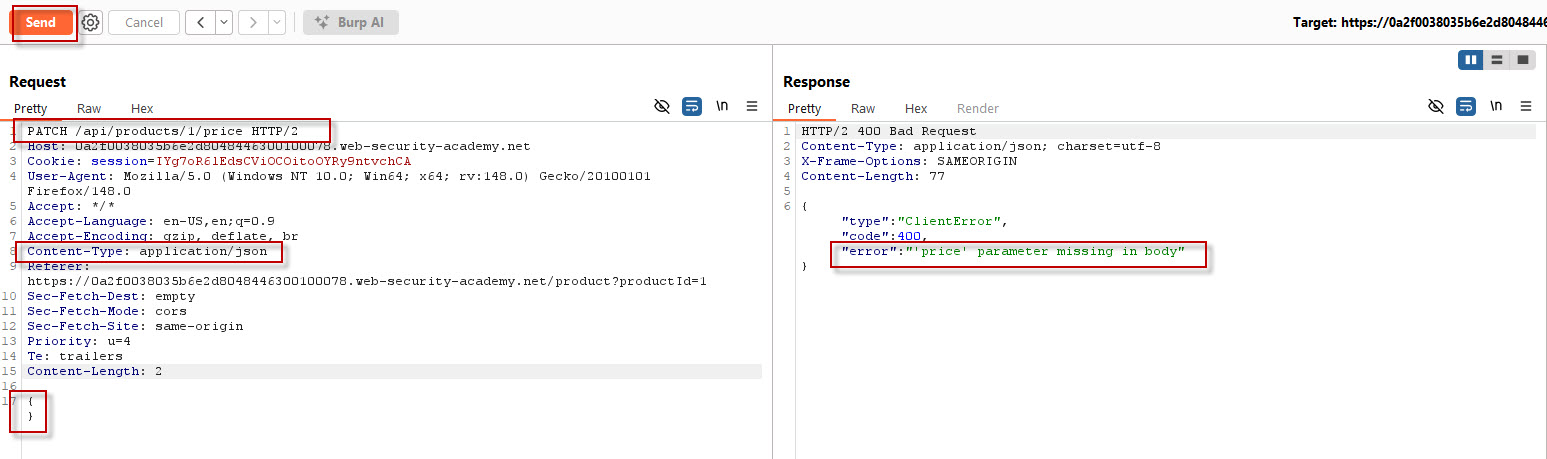Screen dimensions: 1547x459
Task: Toggle \n newline display in Response panel
Action: click(1496, 106)
